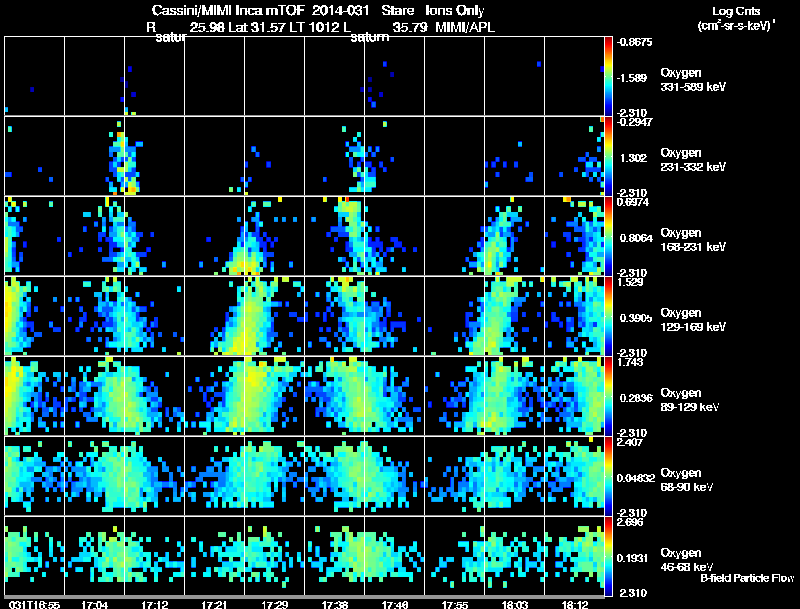Select the 'Oxygen 168-231 keV' row label
This screenshot has height=609, width=800.
coord(693,240)
